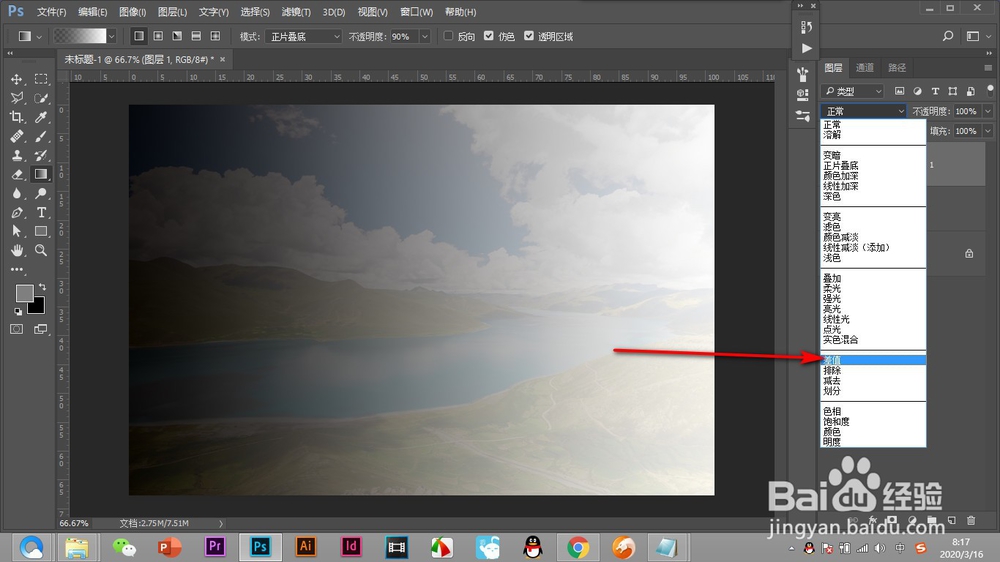Choose 叠加 blend mode in the list

[x=873, y=278]
